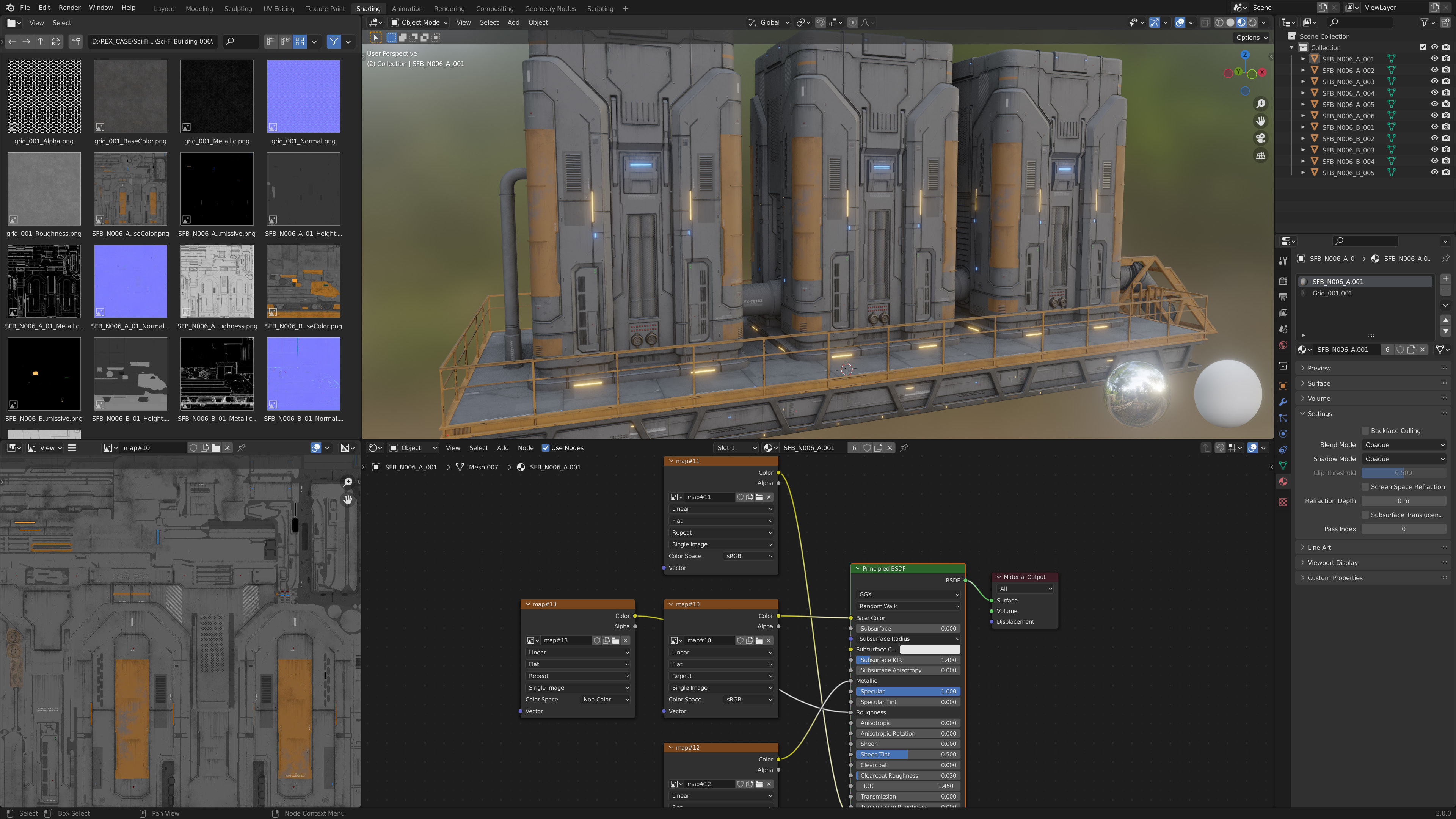Pin the node editor material

tap(904, 448)
